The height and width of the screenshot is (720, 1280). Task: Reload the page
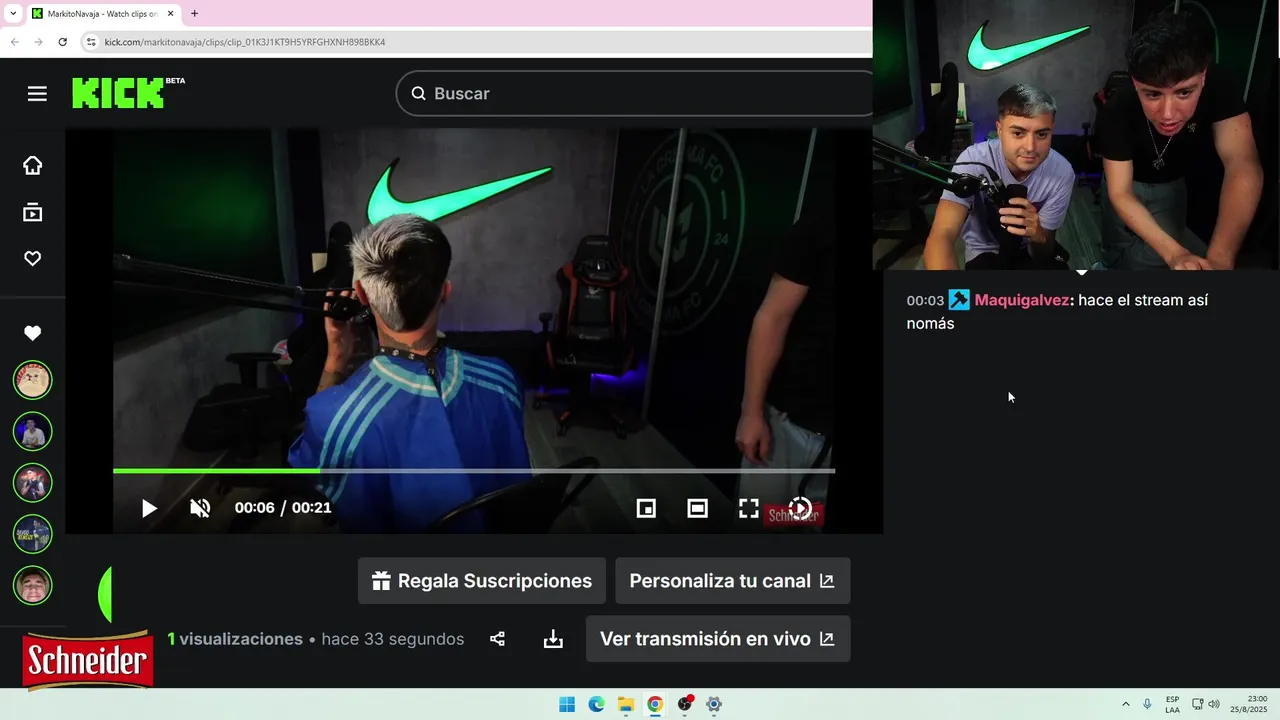(x=62, y=42)
